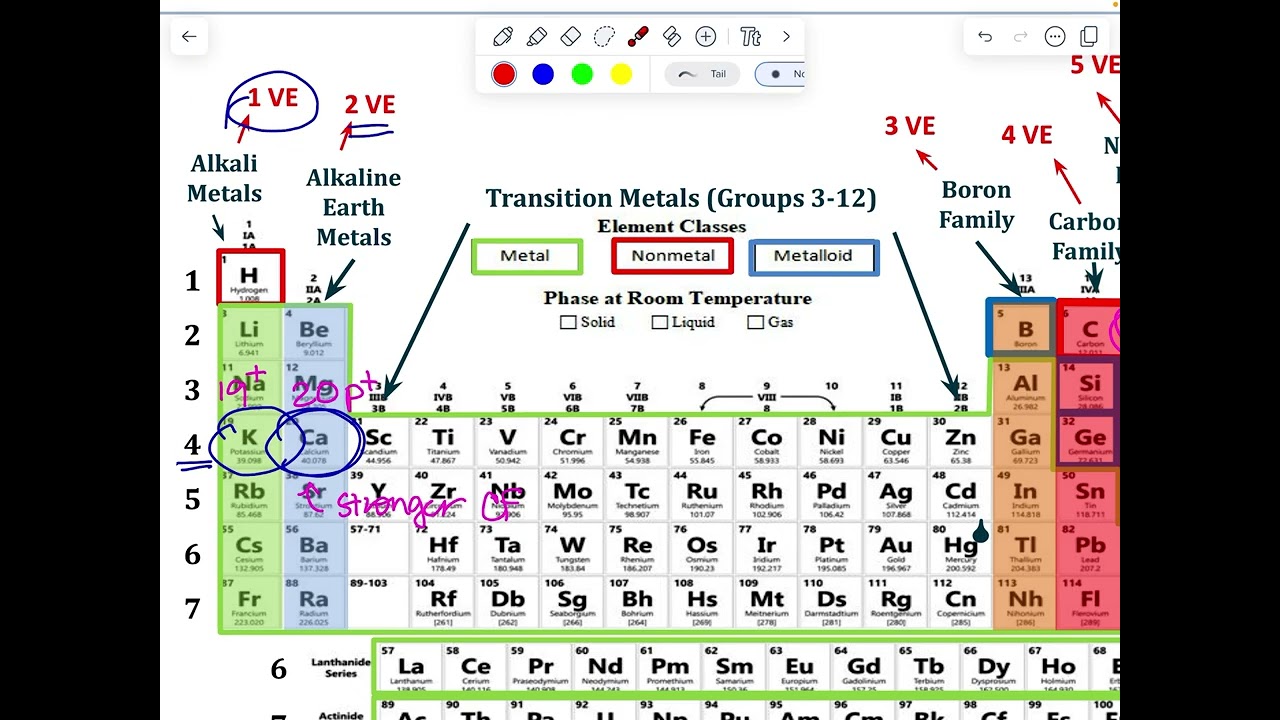Click the Gadolinium (Gd) cell
The height and width of the screenshot is (720, 1280).
coord(863,669)
